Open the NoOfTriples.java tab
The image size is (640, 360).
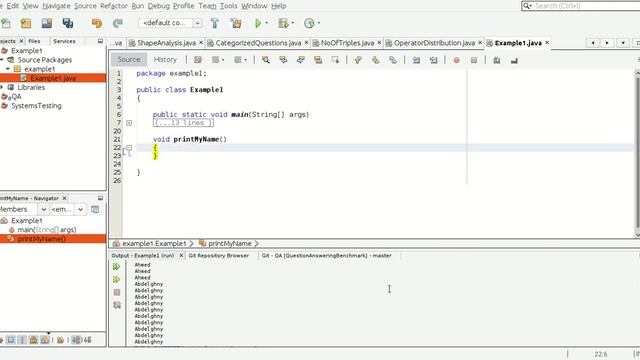point(347,43)
